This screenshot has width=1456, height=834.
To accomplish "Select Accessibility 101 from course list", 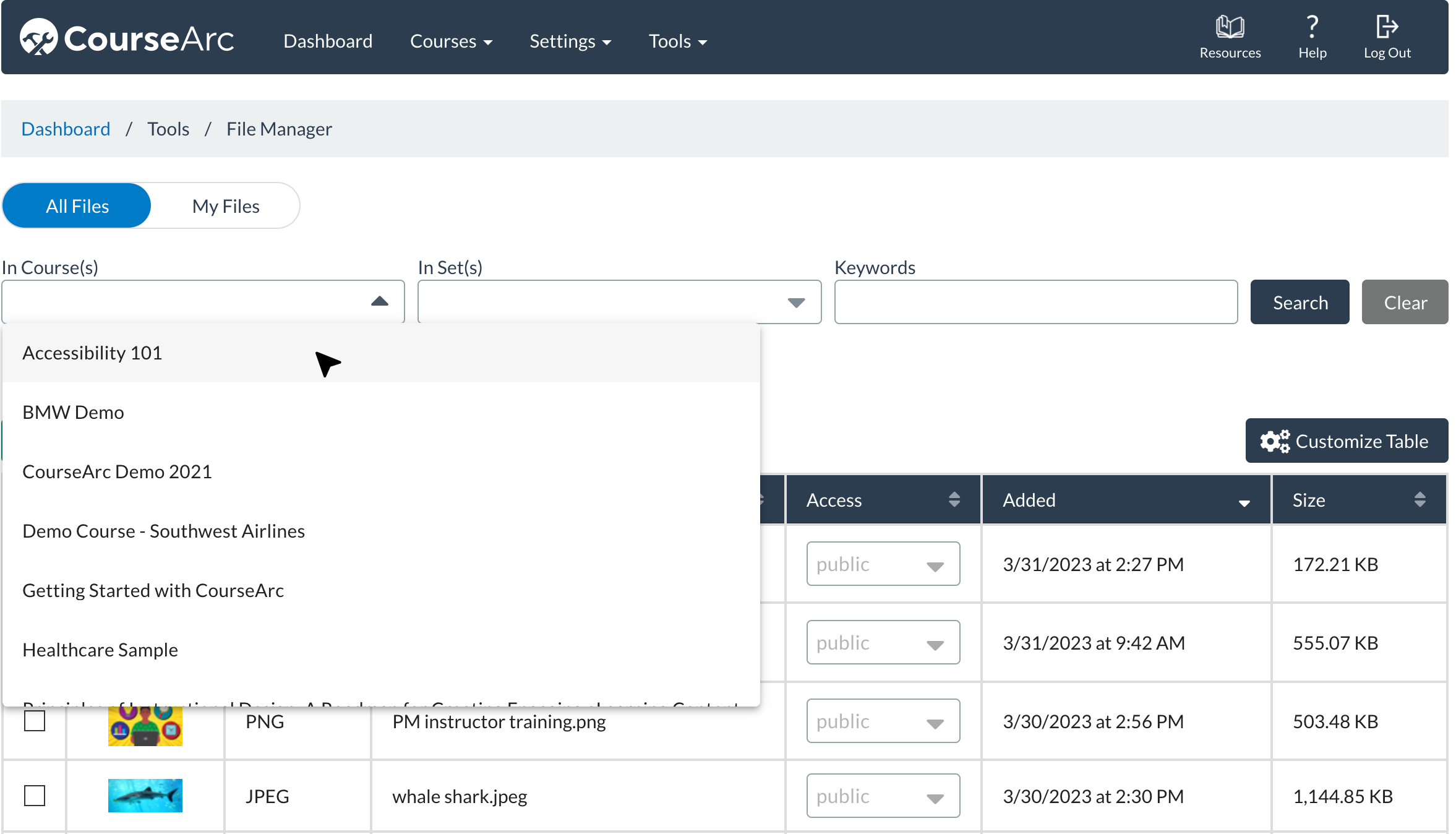I will (x=92, y=353).
